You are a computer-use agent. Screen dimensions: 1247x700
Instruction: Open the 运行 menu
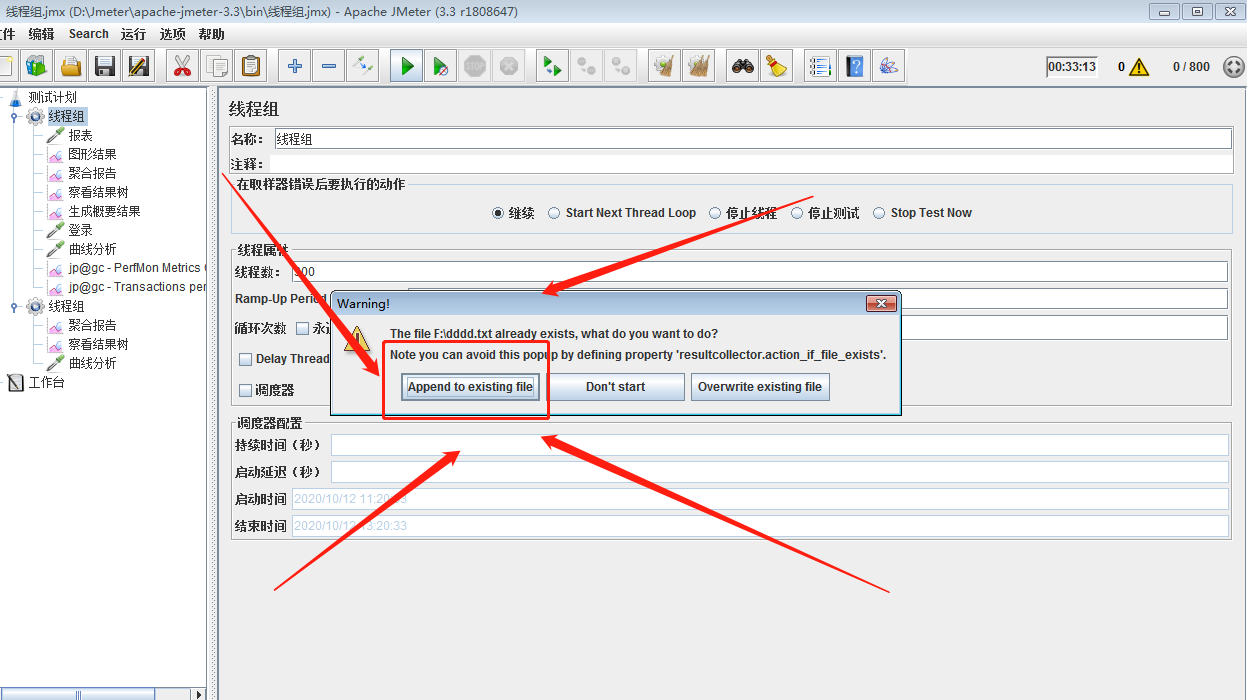tap(133, 34)
